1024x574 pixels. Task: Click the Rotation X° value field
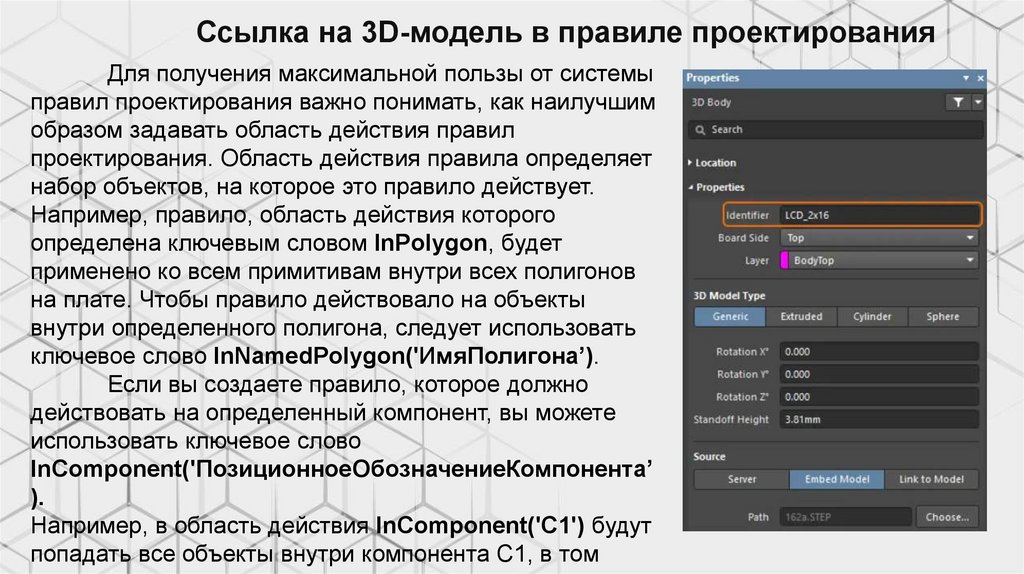[x=878, y=352]
